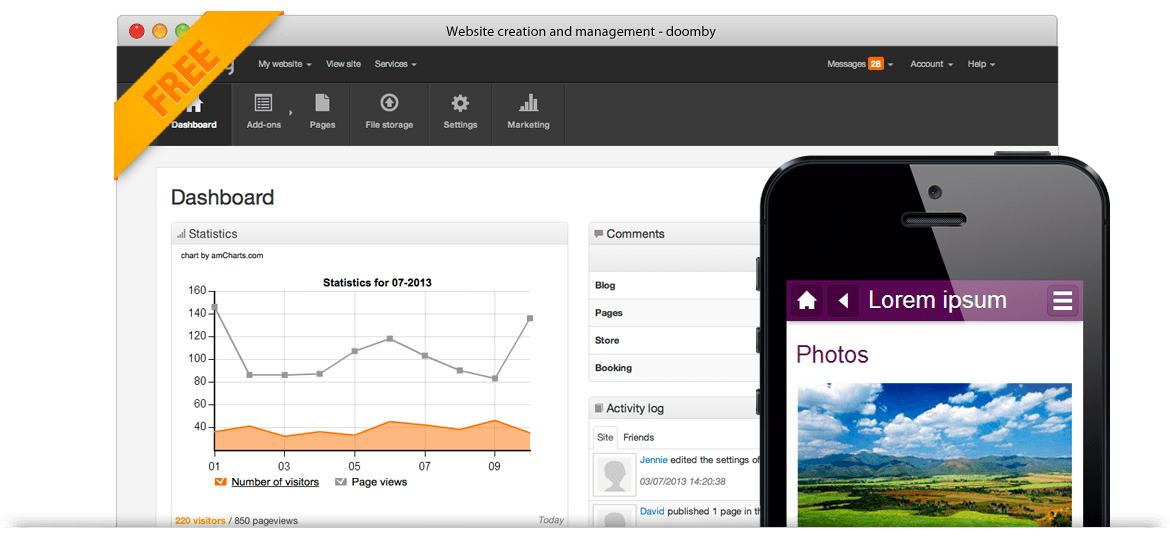Viewport: 1170px width, 550px height.
Task: Open the hamburger menu on phone
Action: [1063, 301]
